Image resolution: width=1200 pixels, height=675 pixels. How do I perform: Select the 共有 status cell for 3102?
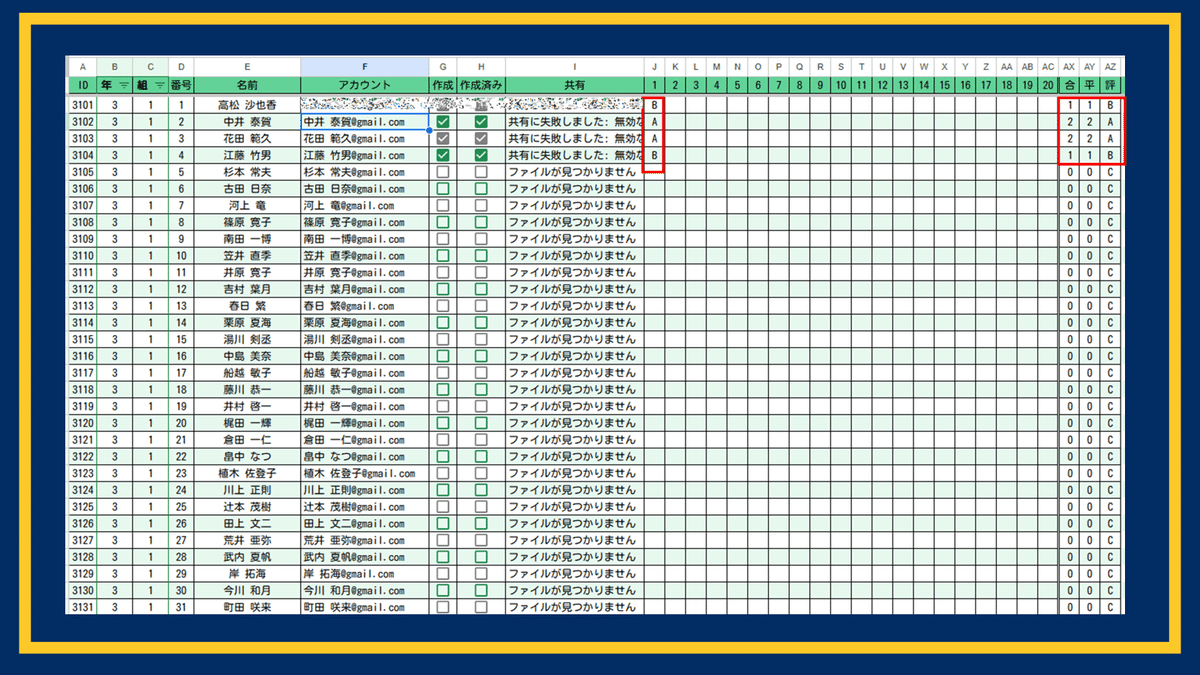click(x=574, y=122)
